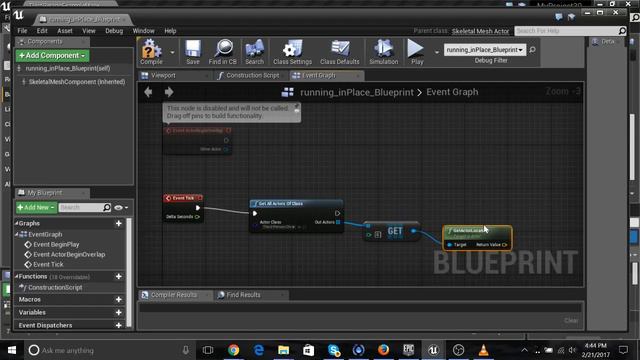Open the File menu
640x360 pixels.
coord(22,31)
